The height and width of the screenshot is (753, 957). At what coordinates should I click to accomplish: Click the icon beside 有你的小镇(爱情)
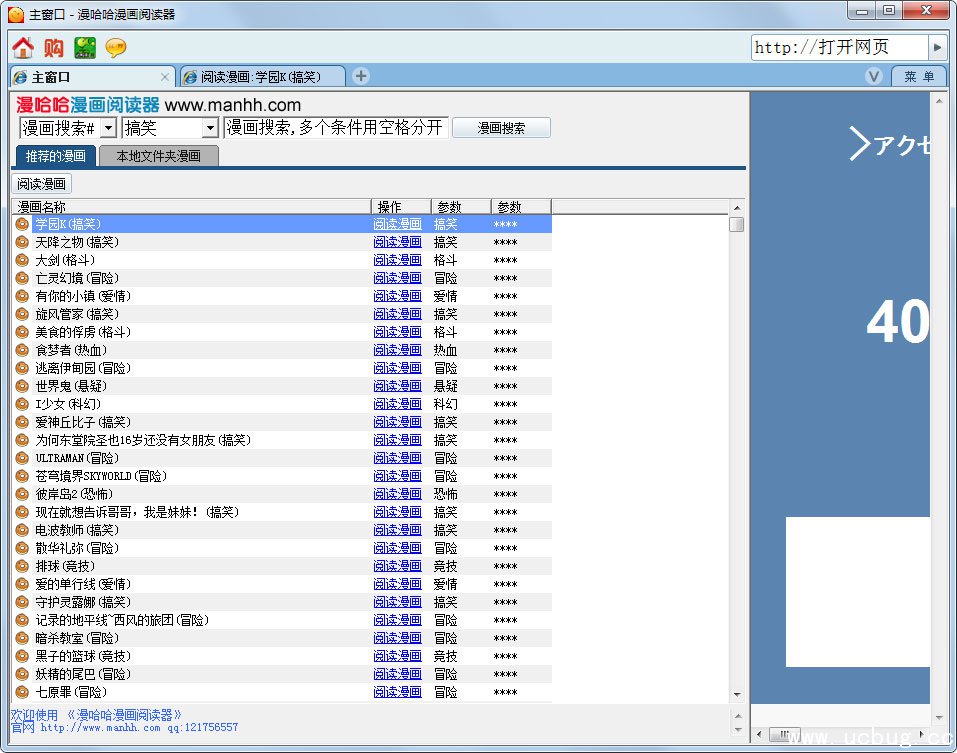click(x=22, y=297)
